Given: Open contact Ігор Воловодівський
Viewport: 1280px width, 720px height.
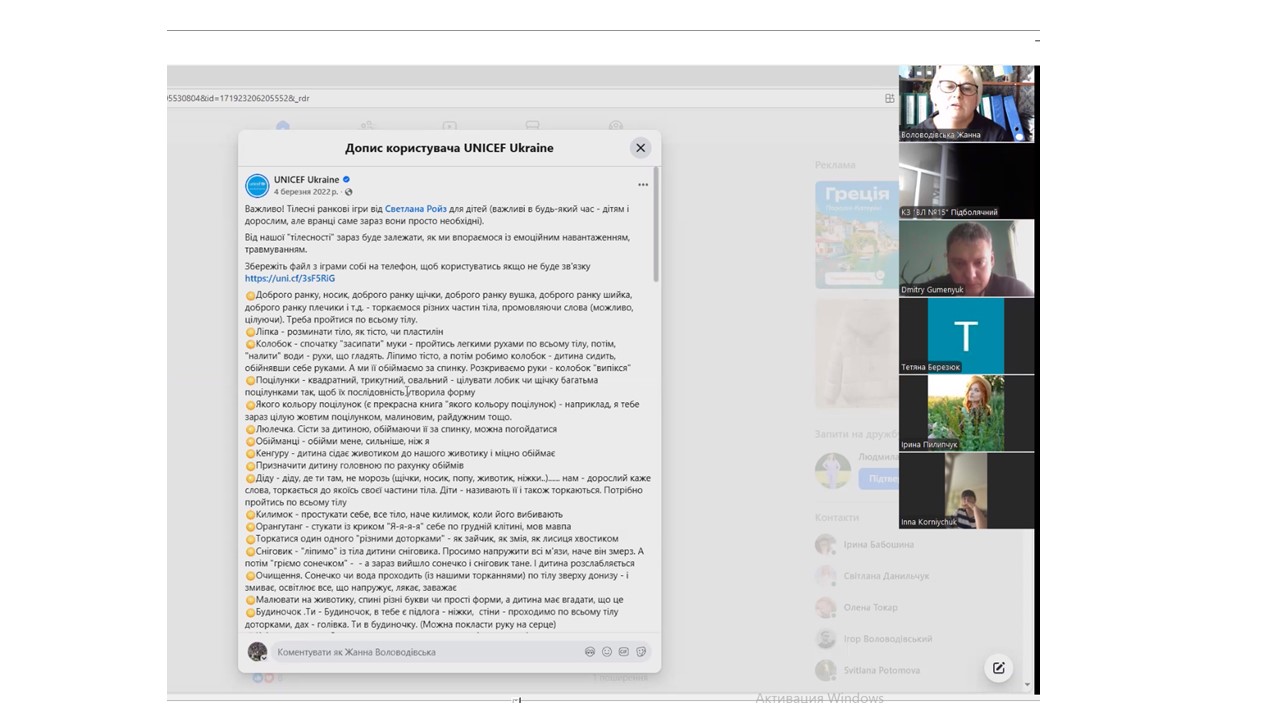Looking at the screenshot, I should (x=874, y=638).
